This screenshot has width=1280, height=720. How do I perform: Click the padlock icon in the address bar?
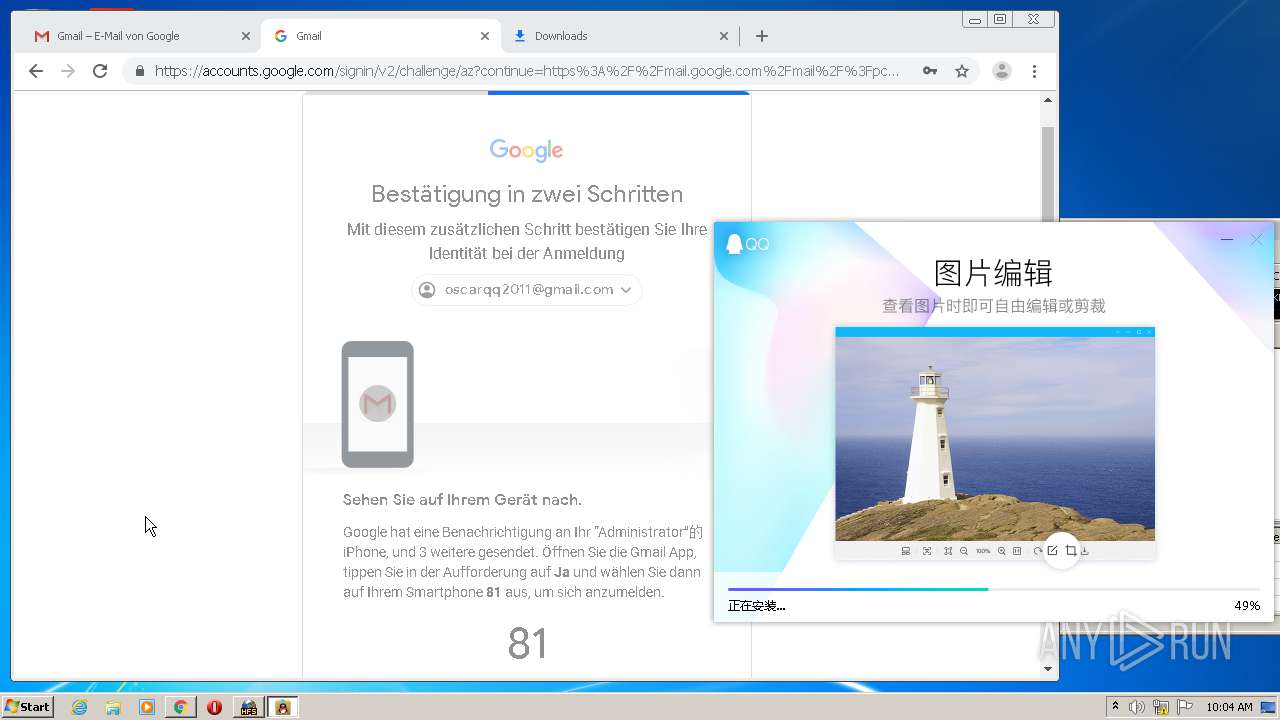click(x=139, y=71)
